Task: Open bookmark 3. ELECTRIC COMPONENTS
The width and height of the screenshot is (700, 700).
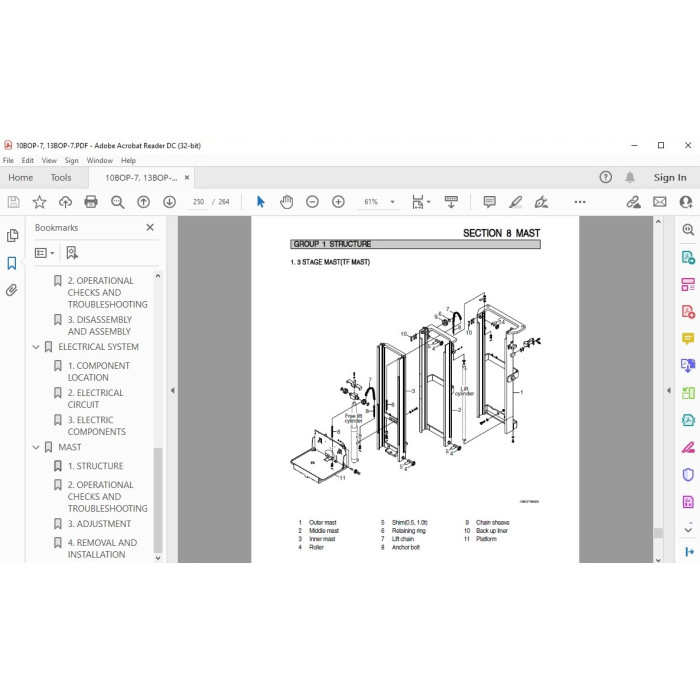Action: (x=97, y=426)
